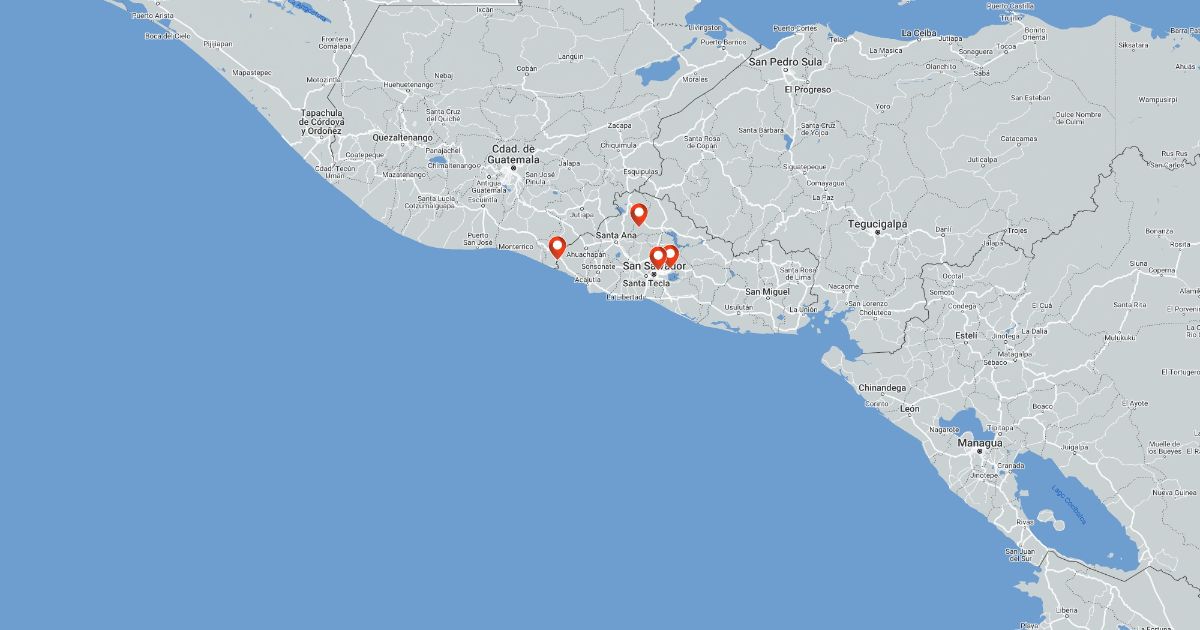Open the rear-right pin over San Salvador

(x=671, y=255)
